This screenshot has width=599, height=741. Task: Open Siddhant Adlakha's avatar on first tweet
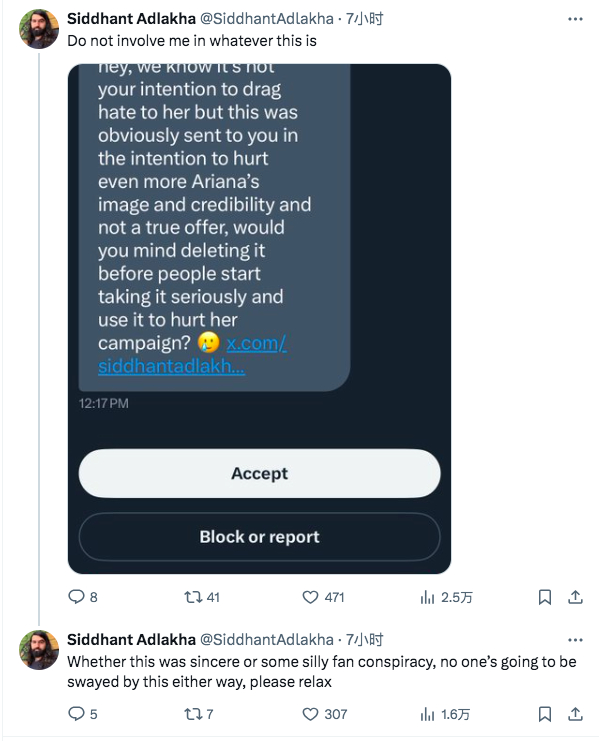click(x=39, y=29)
